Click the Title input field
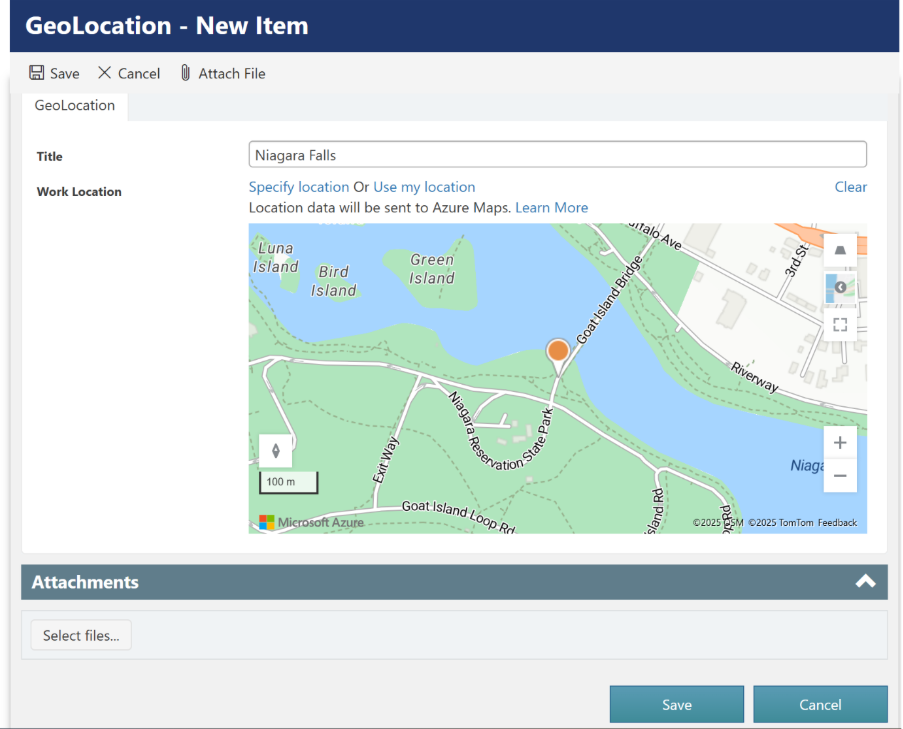Screen dimensions: 903x729 [557, 155]
